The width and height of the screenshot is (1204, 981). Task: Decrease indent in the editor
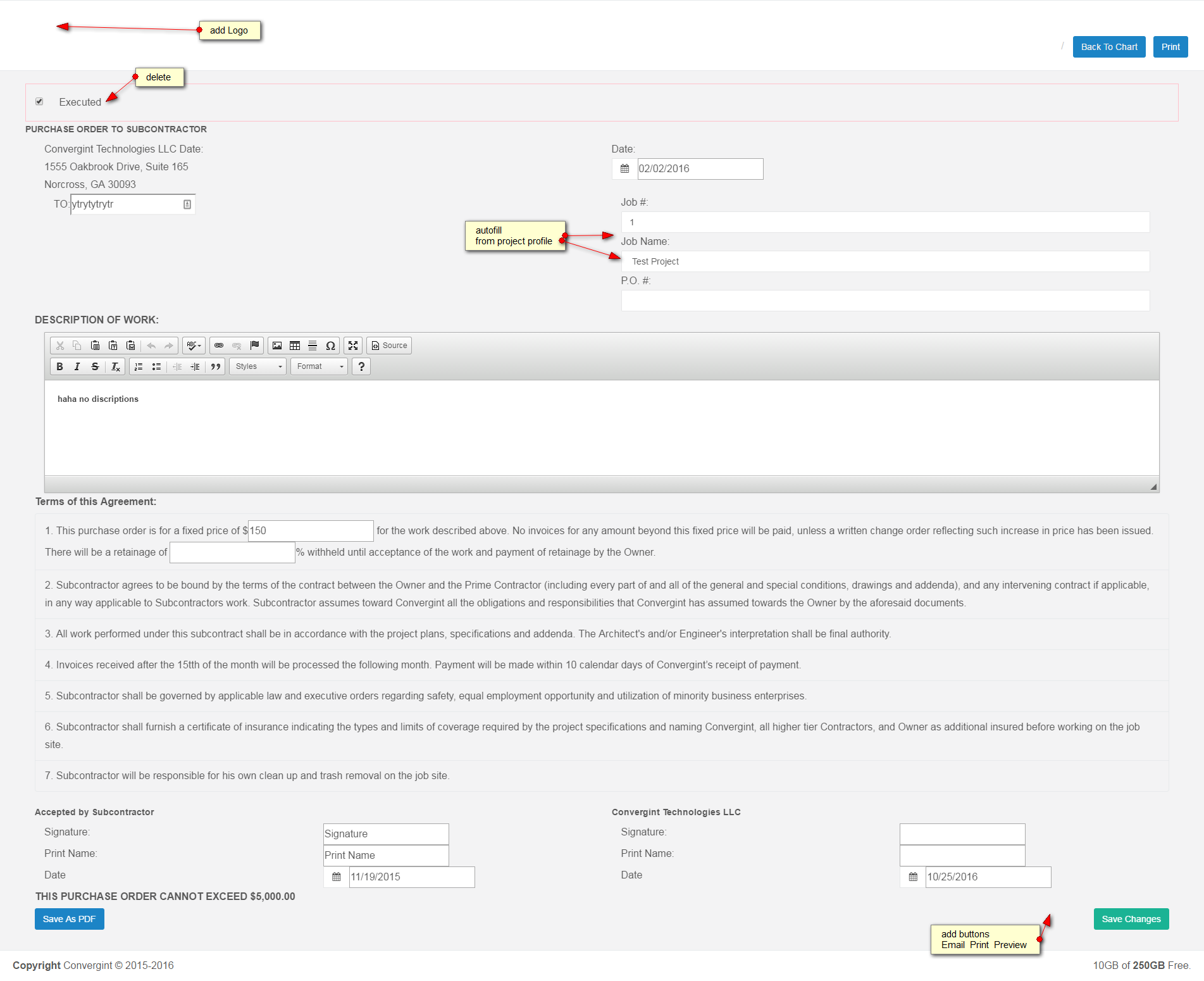[177, 366]
